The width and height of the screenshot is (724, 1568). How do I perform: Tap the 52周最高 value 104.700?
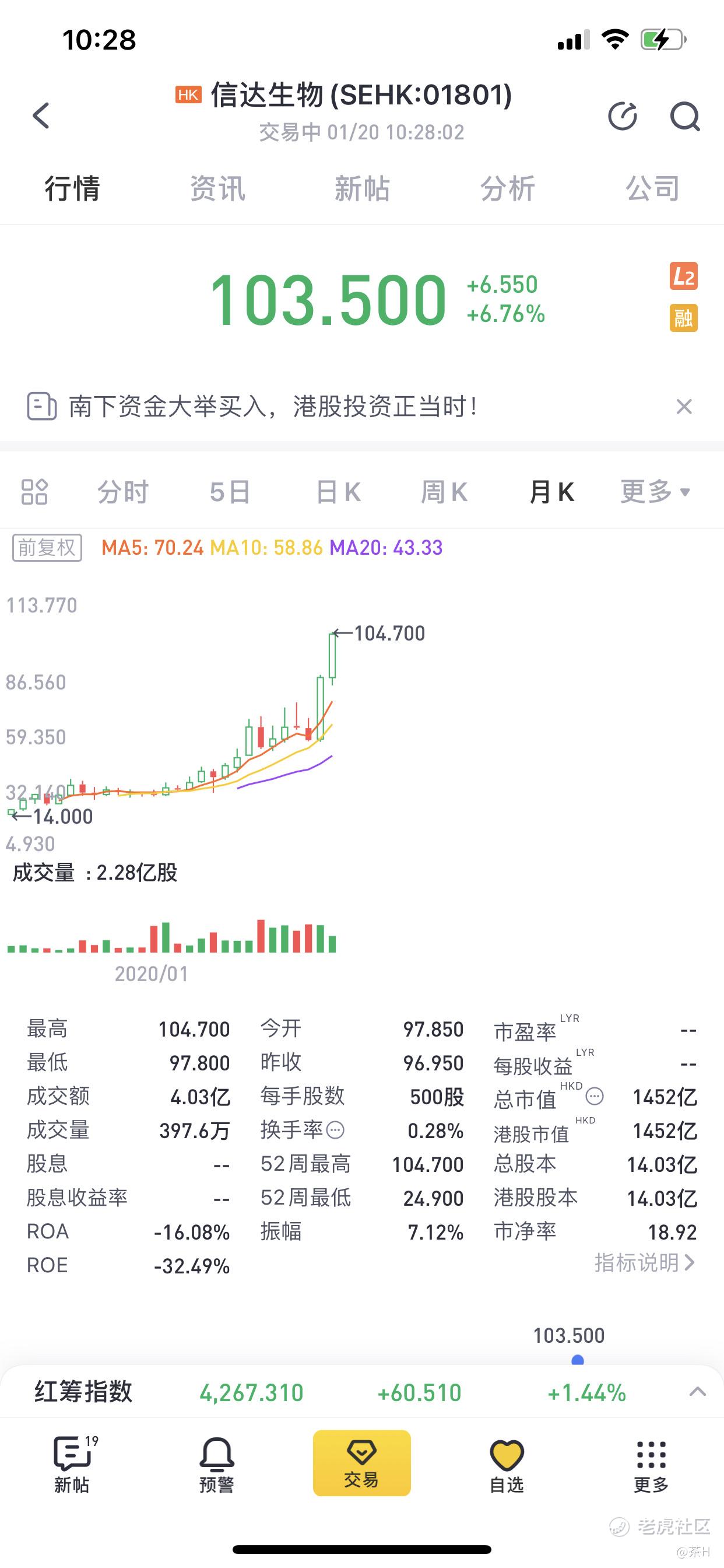point(428,1164)
